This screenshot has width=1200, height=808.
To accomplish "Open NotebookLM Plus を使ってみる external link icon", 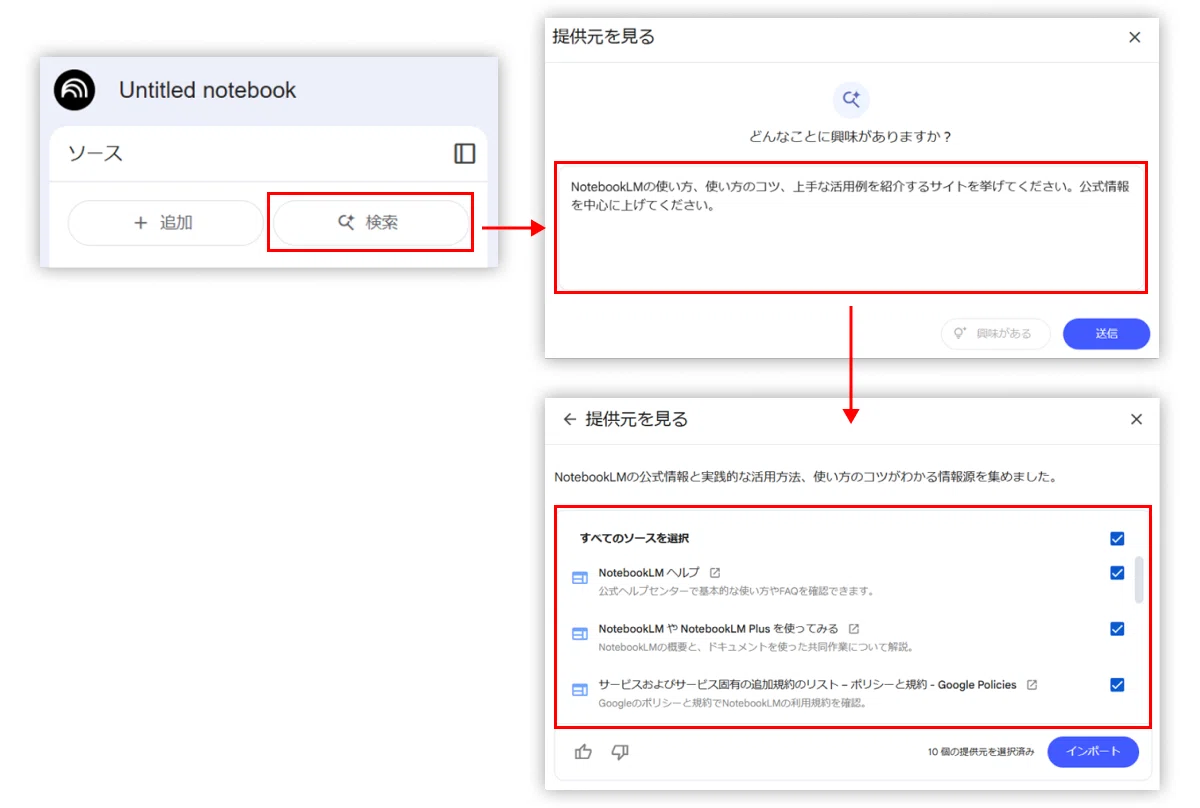I will [853, 629].
